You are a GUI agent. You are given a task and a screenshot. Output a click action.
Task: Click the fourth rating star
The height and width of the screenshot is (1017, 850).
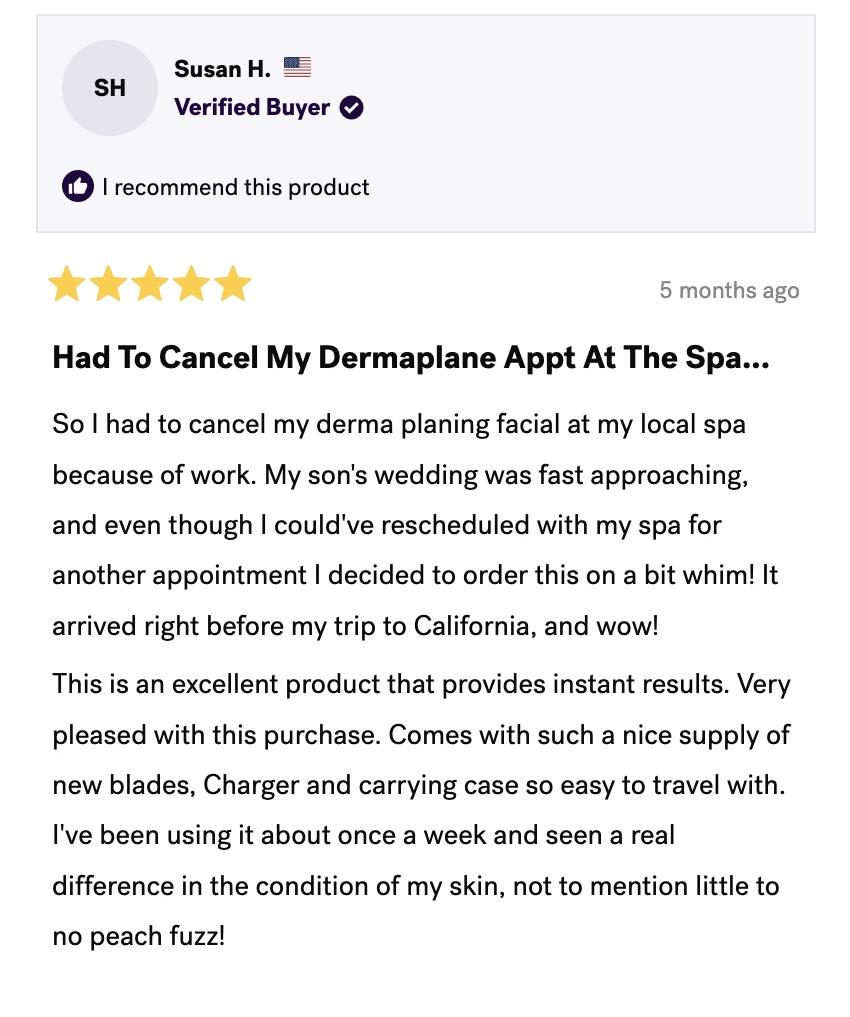pyautogui.click(x=192, y=284)
